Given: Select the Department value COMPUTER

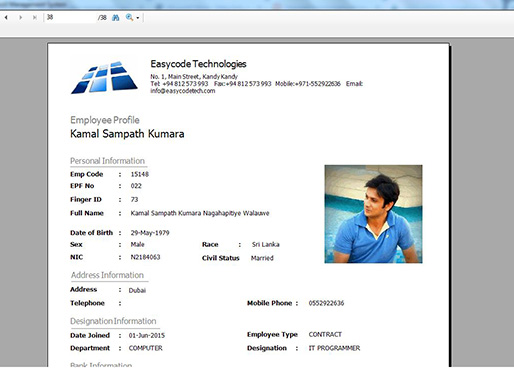Looking at the screenshot, I should (x=146, y=348).
